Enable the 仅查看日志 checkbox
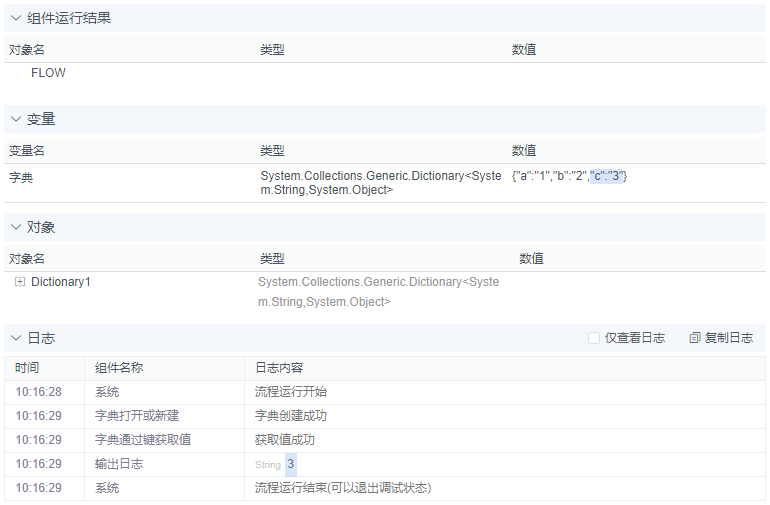 [594, 338]
